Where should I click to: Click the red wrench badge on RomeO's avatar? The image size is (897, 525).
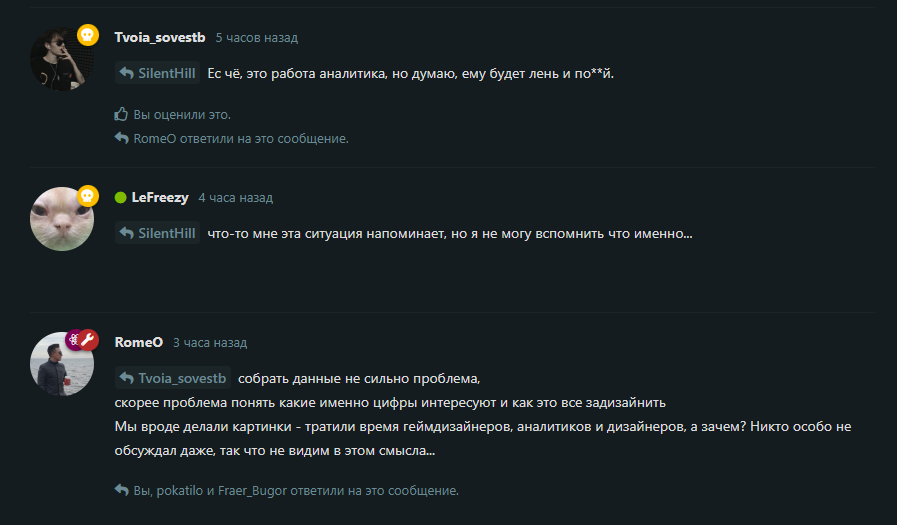pyautogui.click(x=88, y=340)
